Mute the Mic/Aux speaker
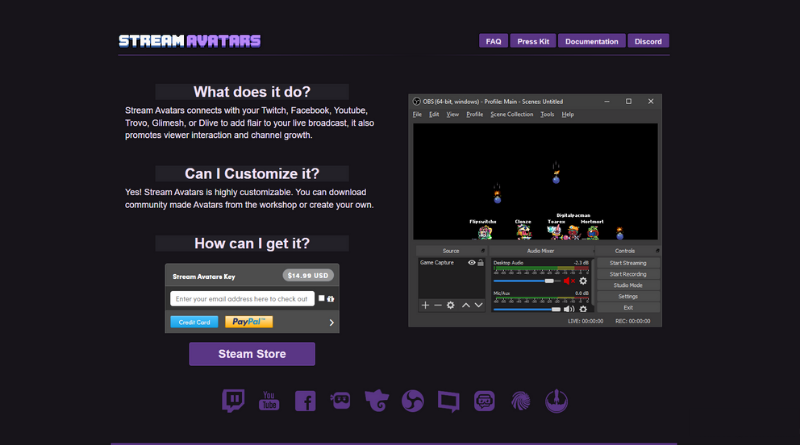 569,309
